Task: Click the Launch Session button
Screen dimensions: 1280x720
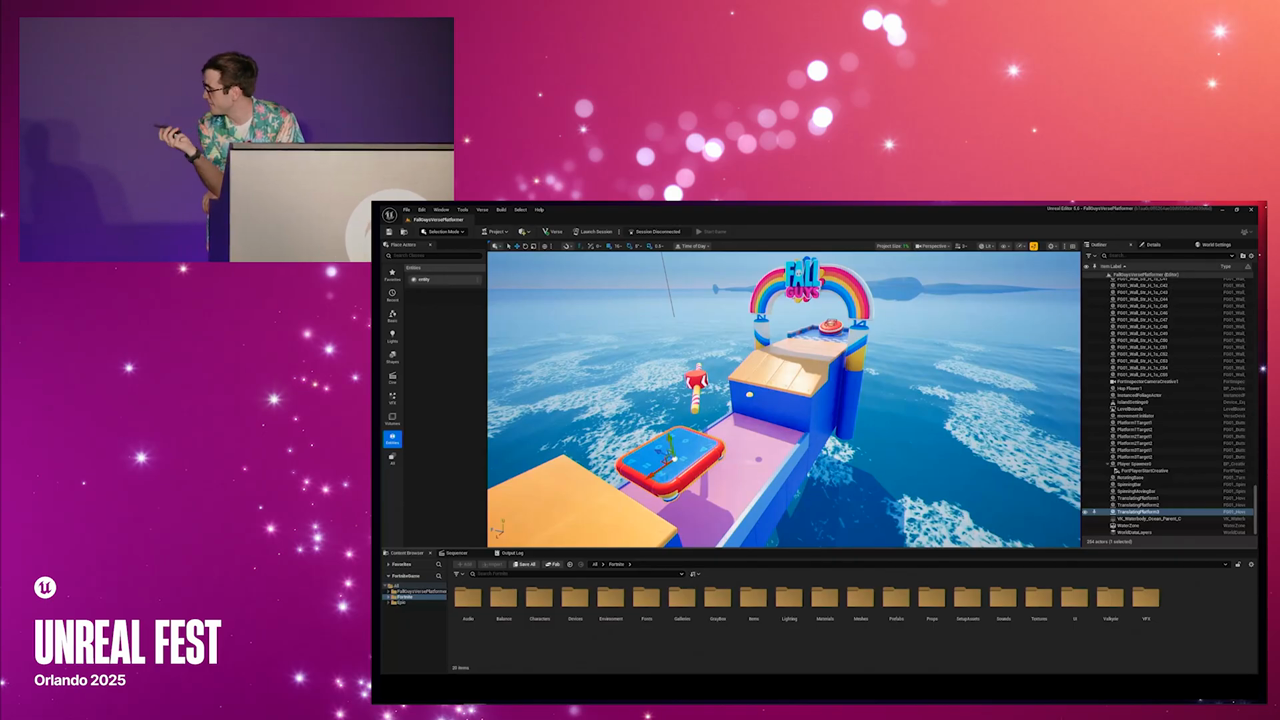Action: 593,231
